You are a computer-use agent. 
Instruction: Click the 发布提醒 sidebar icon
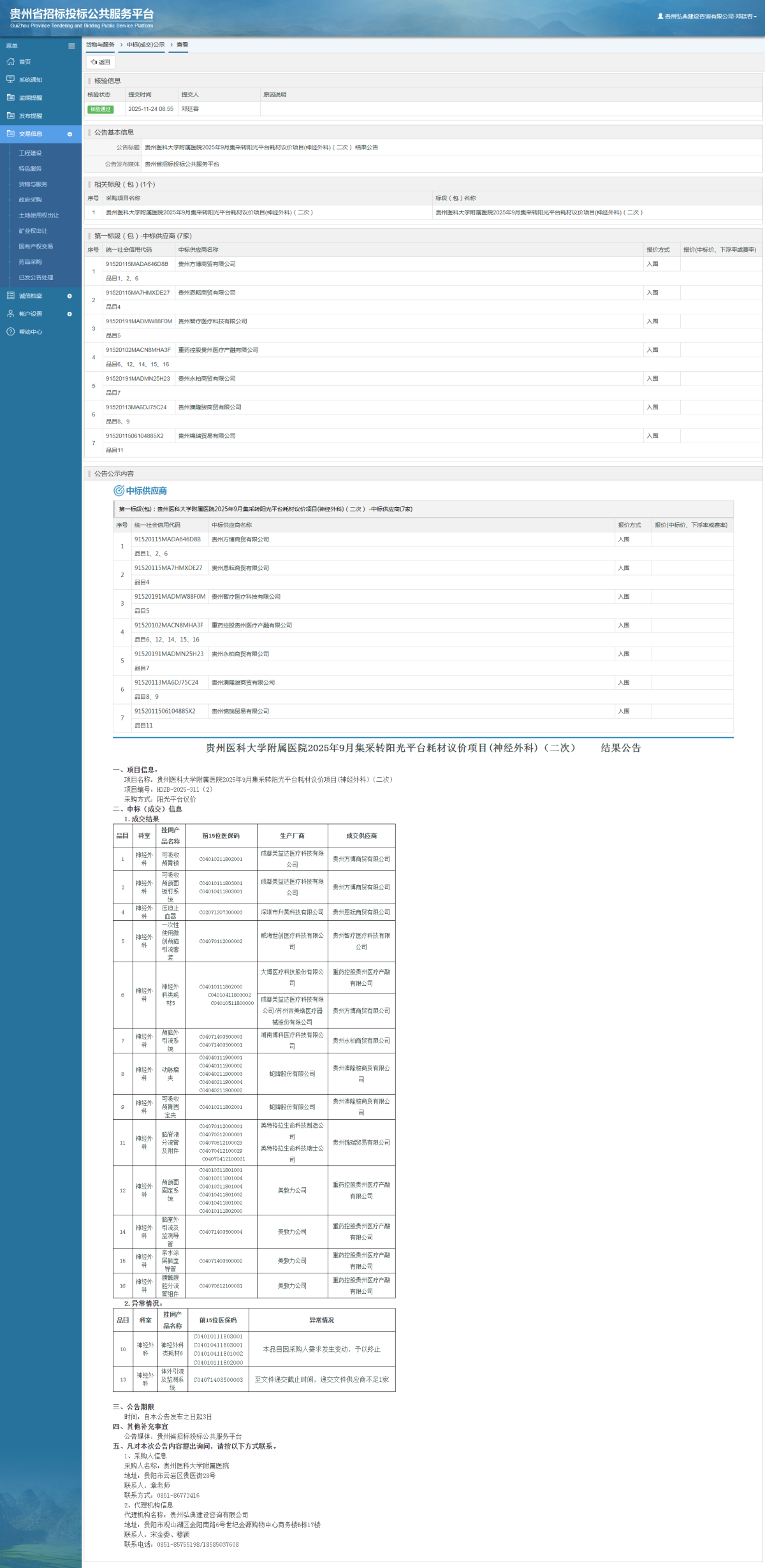click(x=10, y=115)
